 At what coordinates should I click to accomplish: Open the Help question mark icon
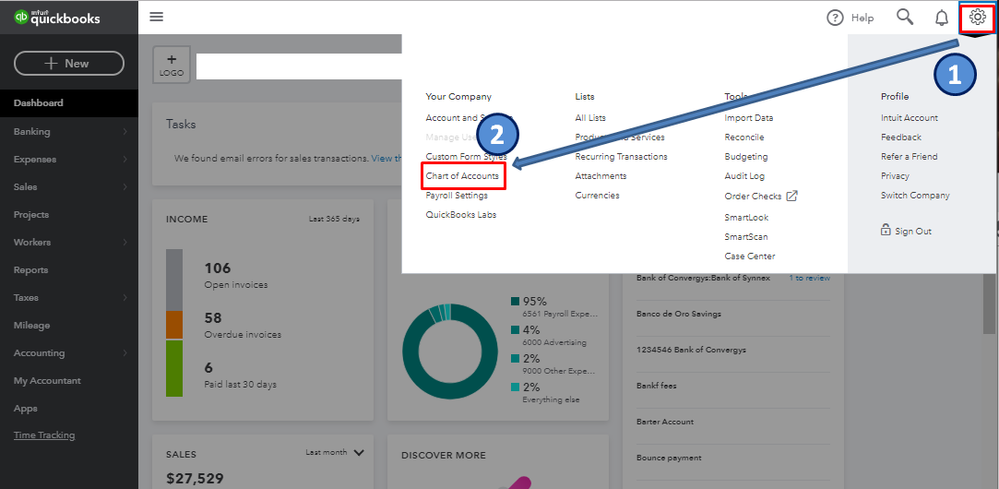835,18
